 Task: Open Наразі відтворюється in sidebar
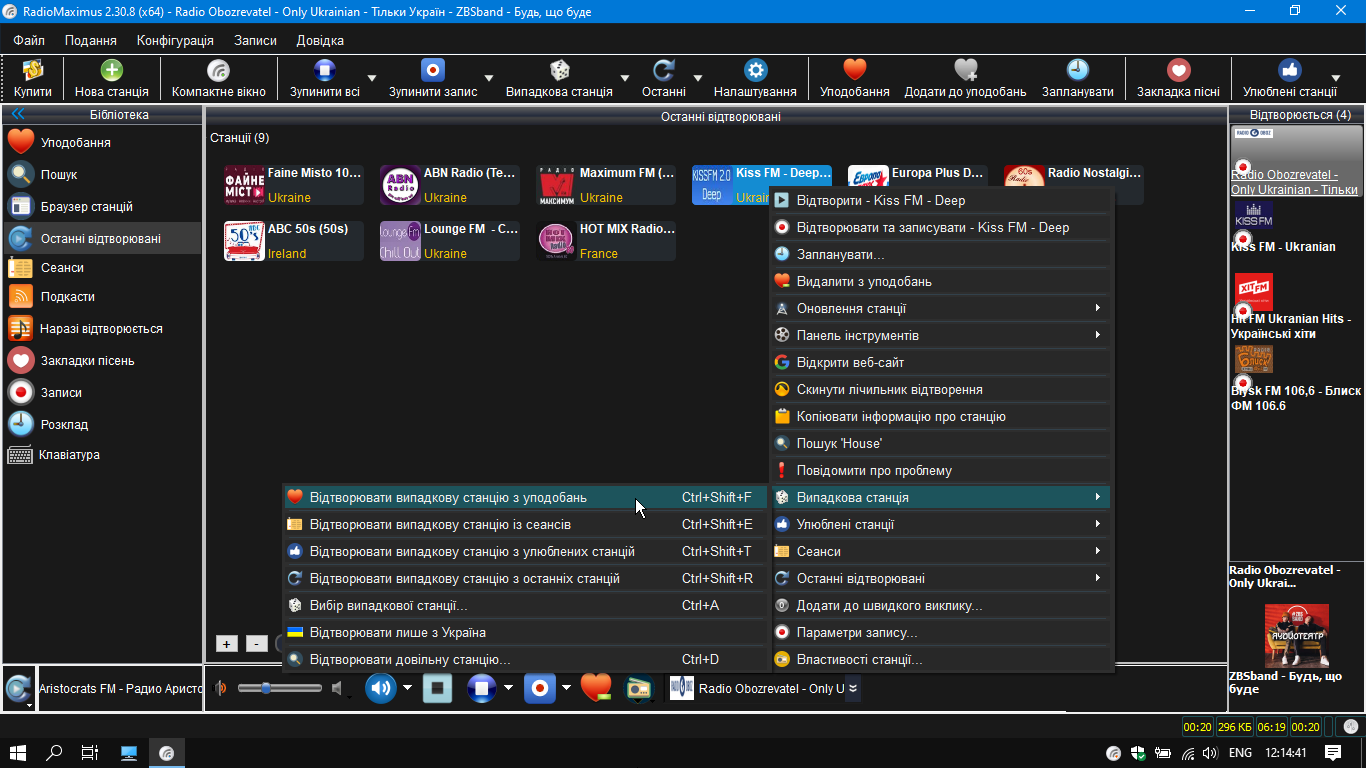(101, 328)
